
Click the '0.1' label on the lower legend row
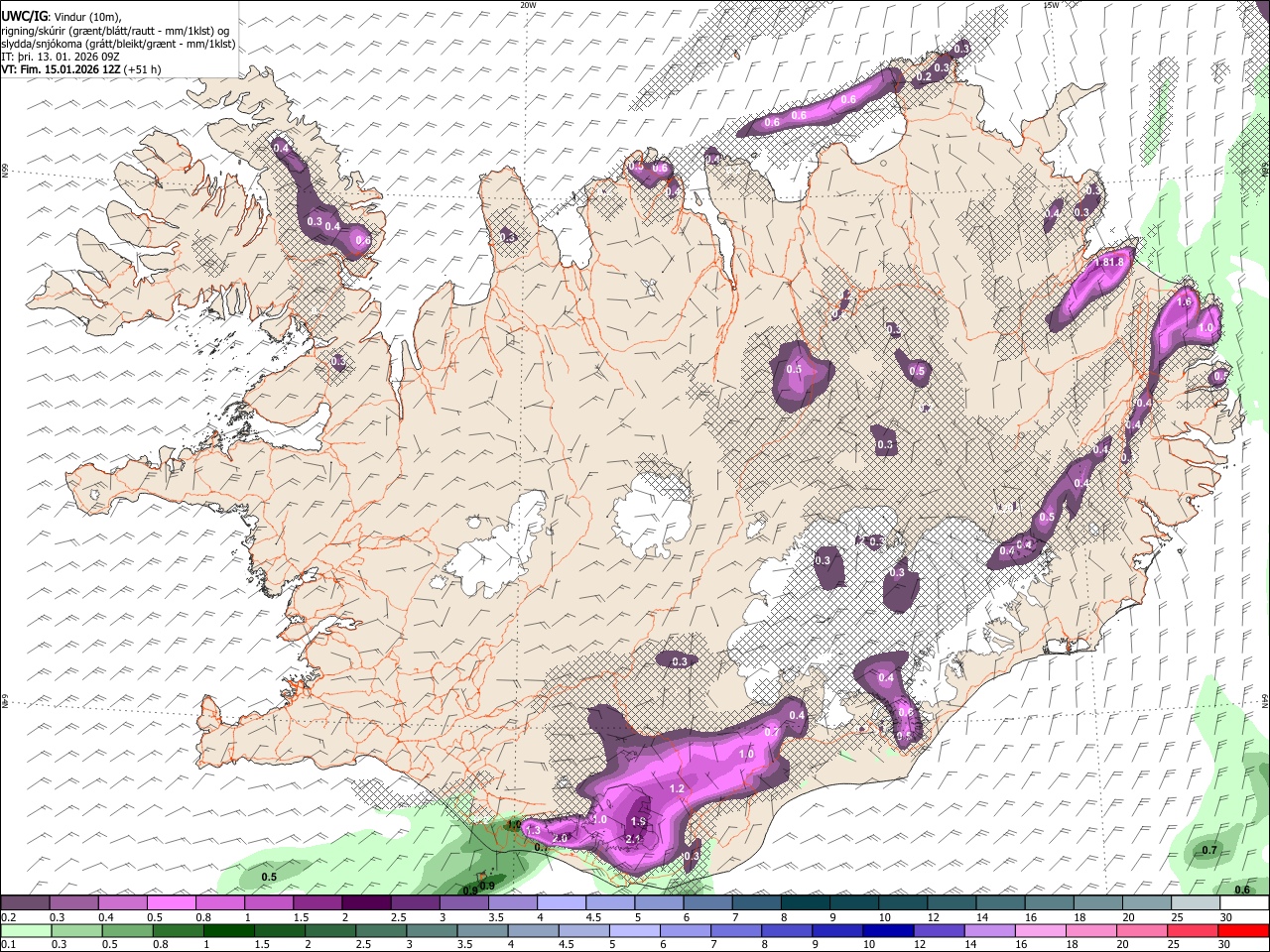coord(8,945)
